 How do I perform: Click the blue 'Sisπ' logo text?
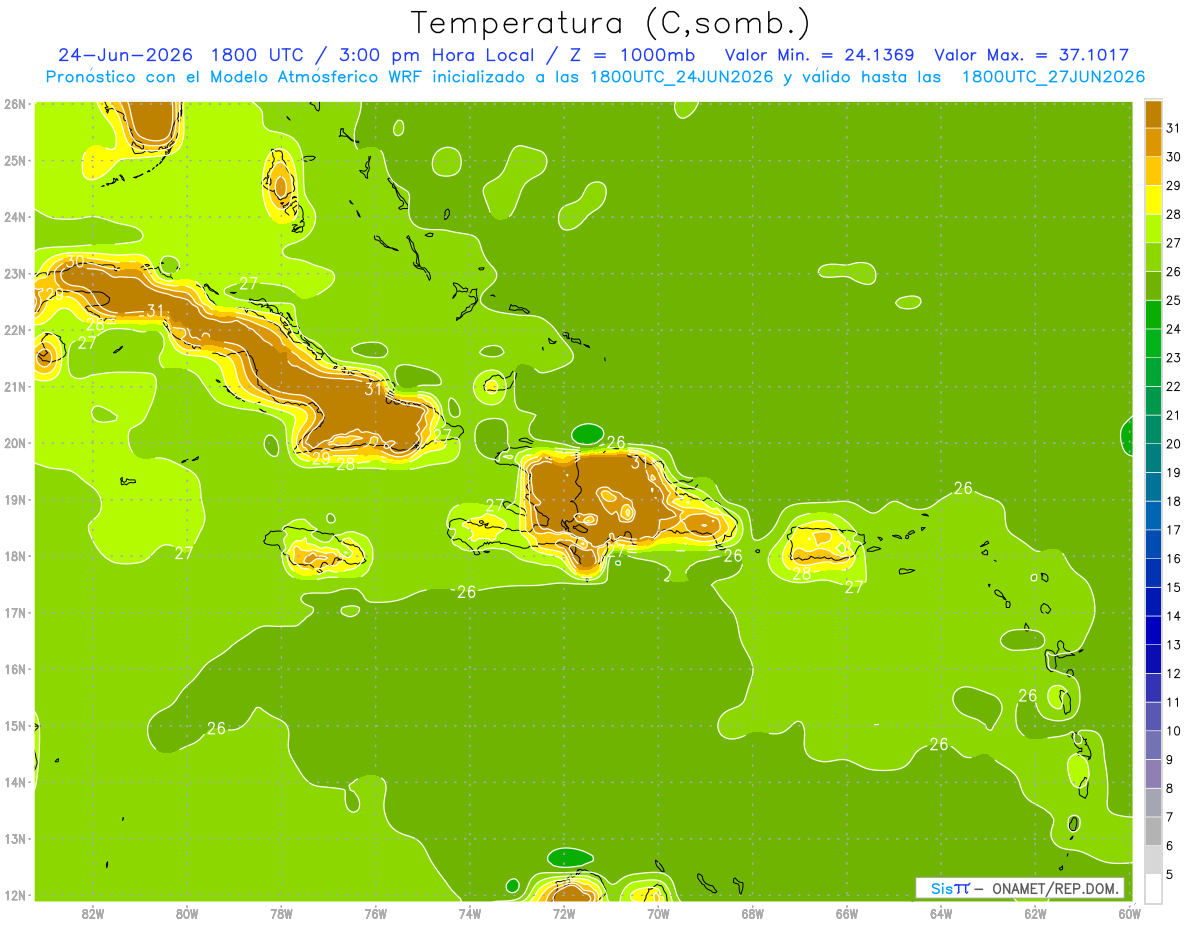pyautogui.click(x=949, y=888)
